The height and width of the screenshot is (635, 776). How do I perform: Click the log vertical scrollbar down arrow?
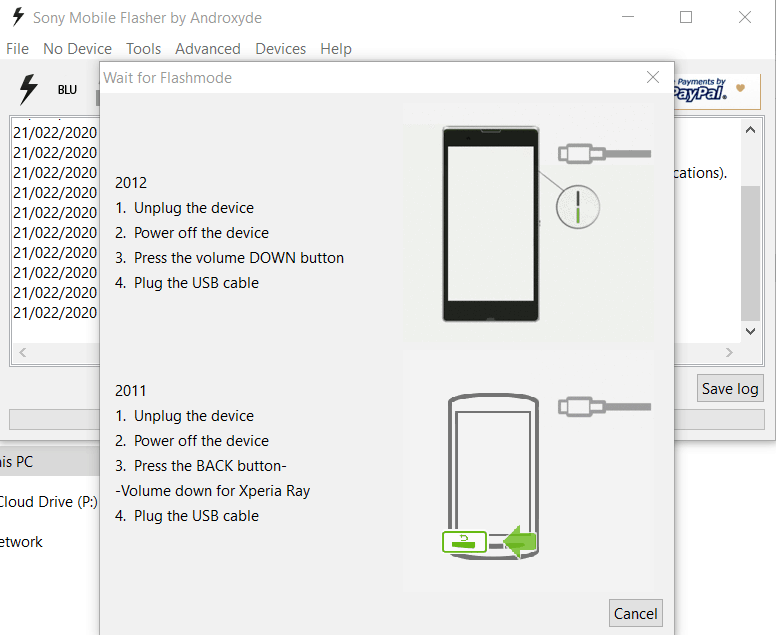pos(750,332)
